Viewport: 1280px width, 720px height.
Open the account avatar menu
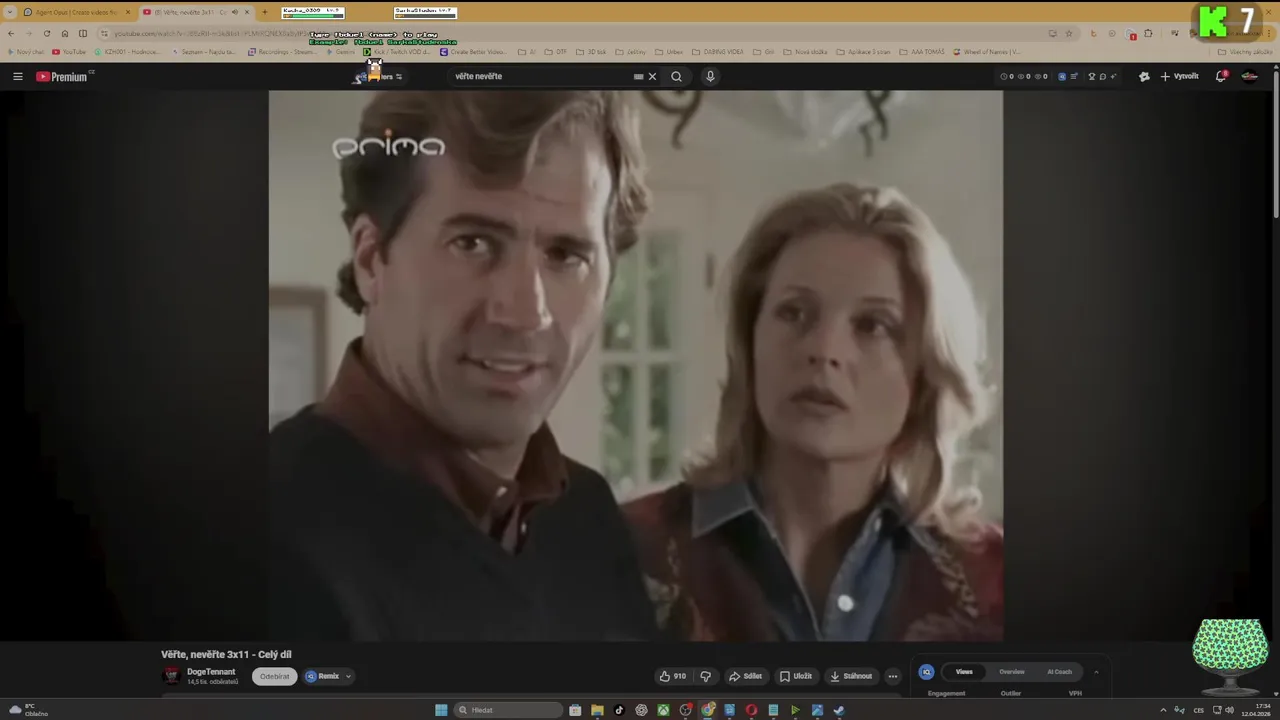pyautogui.click(x=1249, y=76)
